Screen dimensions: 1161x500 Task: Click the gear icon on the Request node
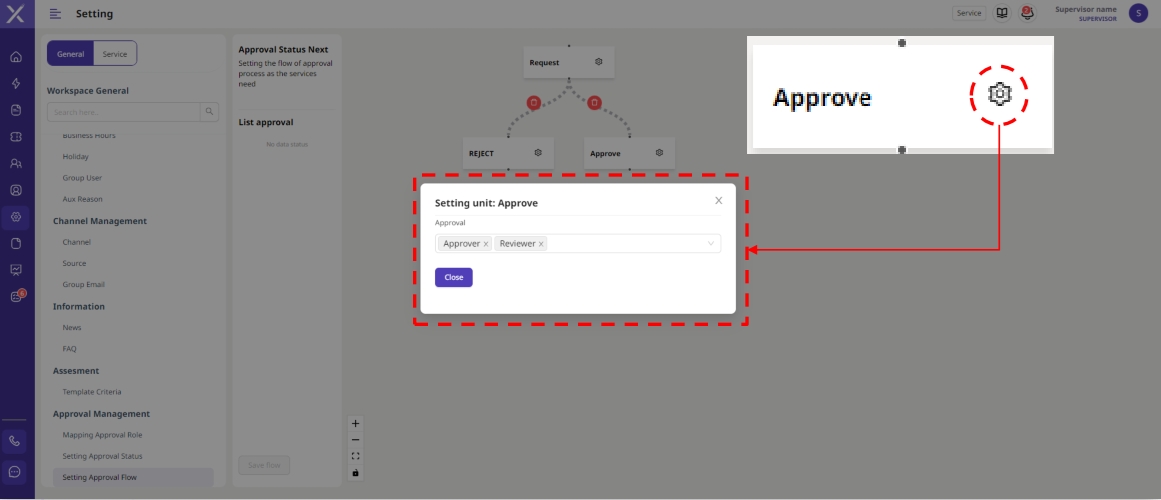click(x=599, y=62)
